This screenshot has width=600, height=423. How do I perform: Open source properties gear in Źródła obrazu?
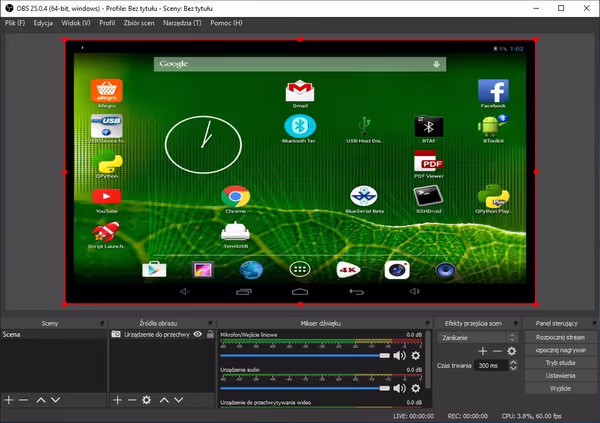pyautogui.click(x=147, y=400)
